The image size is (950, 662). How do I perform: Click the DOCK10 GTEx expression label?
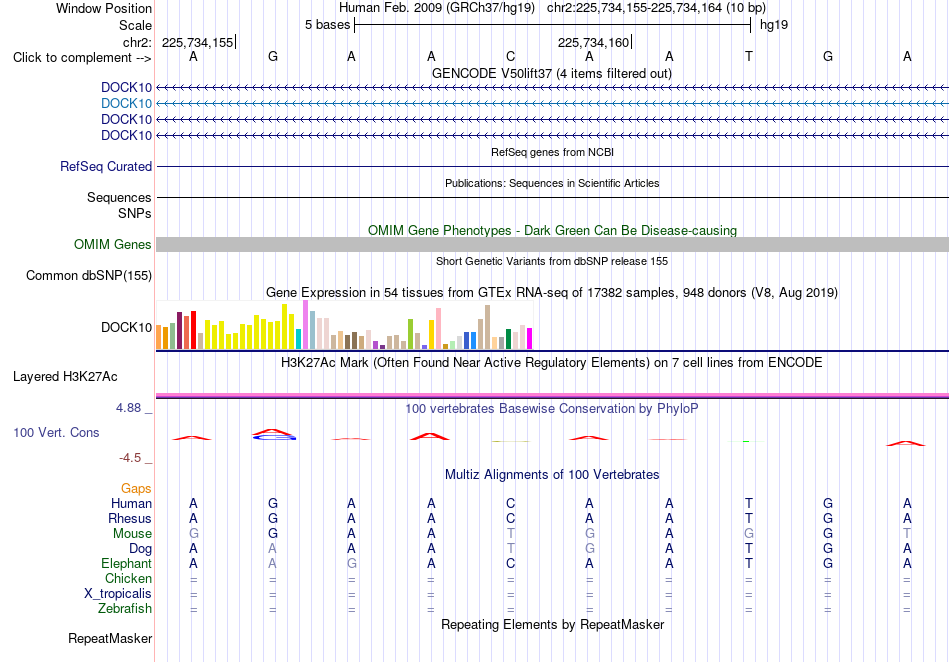pyautogui.click(x=126, y=328)
